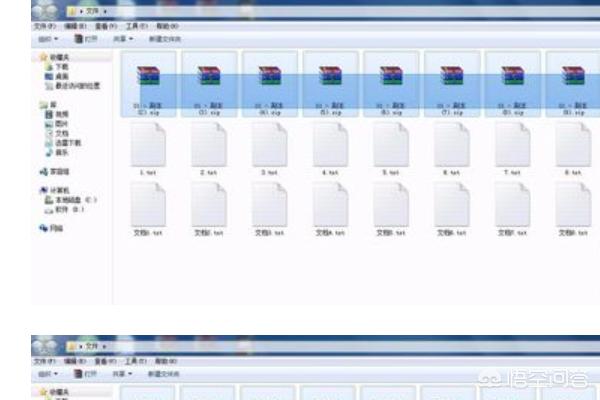Select the 副本 (7).zip archive file
This screenshot has width=600, height=400.
pos(452,84)
